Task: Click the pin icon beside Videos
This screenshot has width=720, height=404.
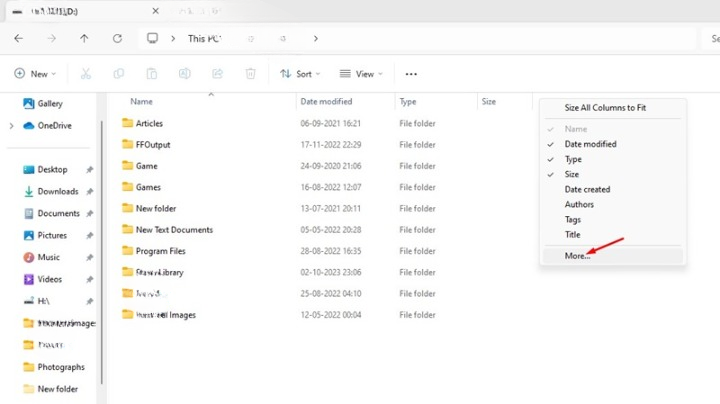Action: tap(90, 279)
